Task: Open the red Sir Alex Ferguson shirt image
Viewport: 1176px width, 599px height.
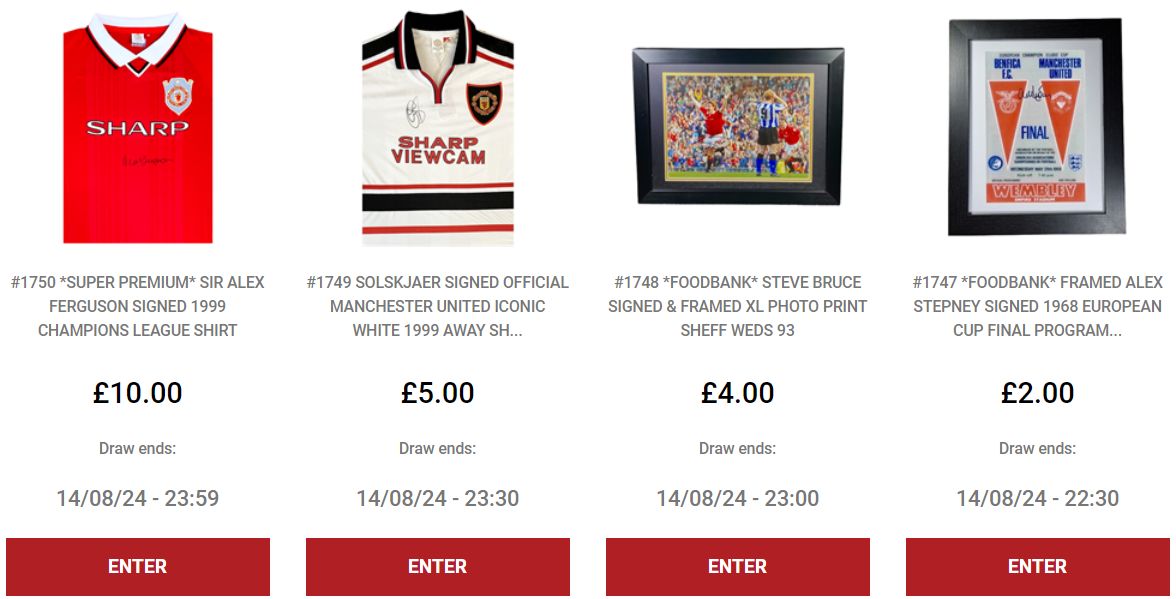Action: click(138, 128)
